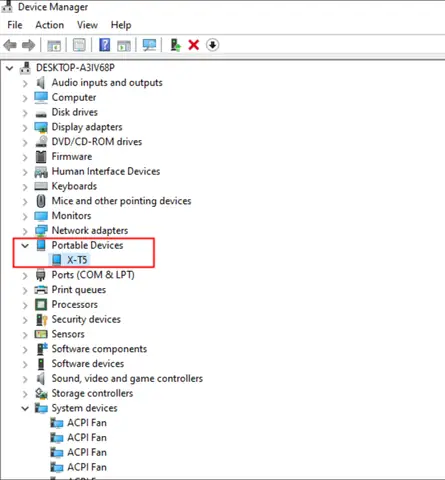The height and width of the screenshot is (480, 445).
Task: Select the Ports (COM & LPT) item
Action: pyautogui.click(x=93, y=275)
